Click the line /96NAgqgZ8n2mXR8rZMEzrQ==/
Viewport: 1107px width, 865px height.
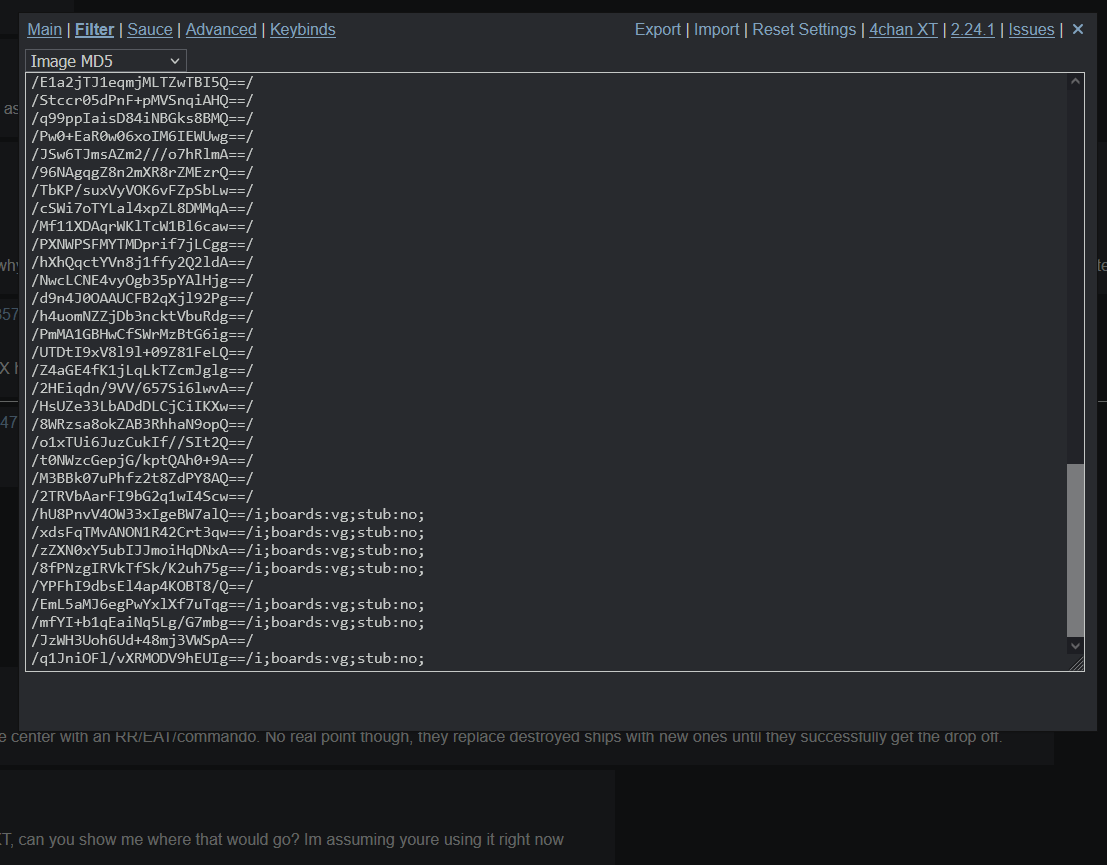(x=142, y=172)
